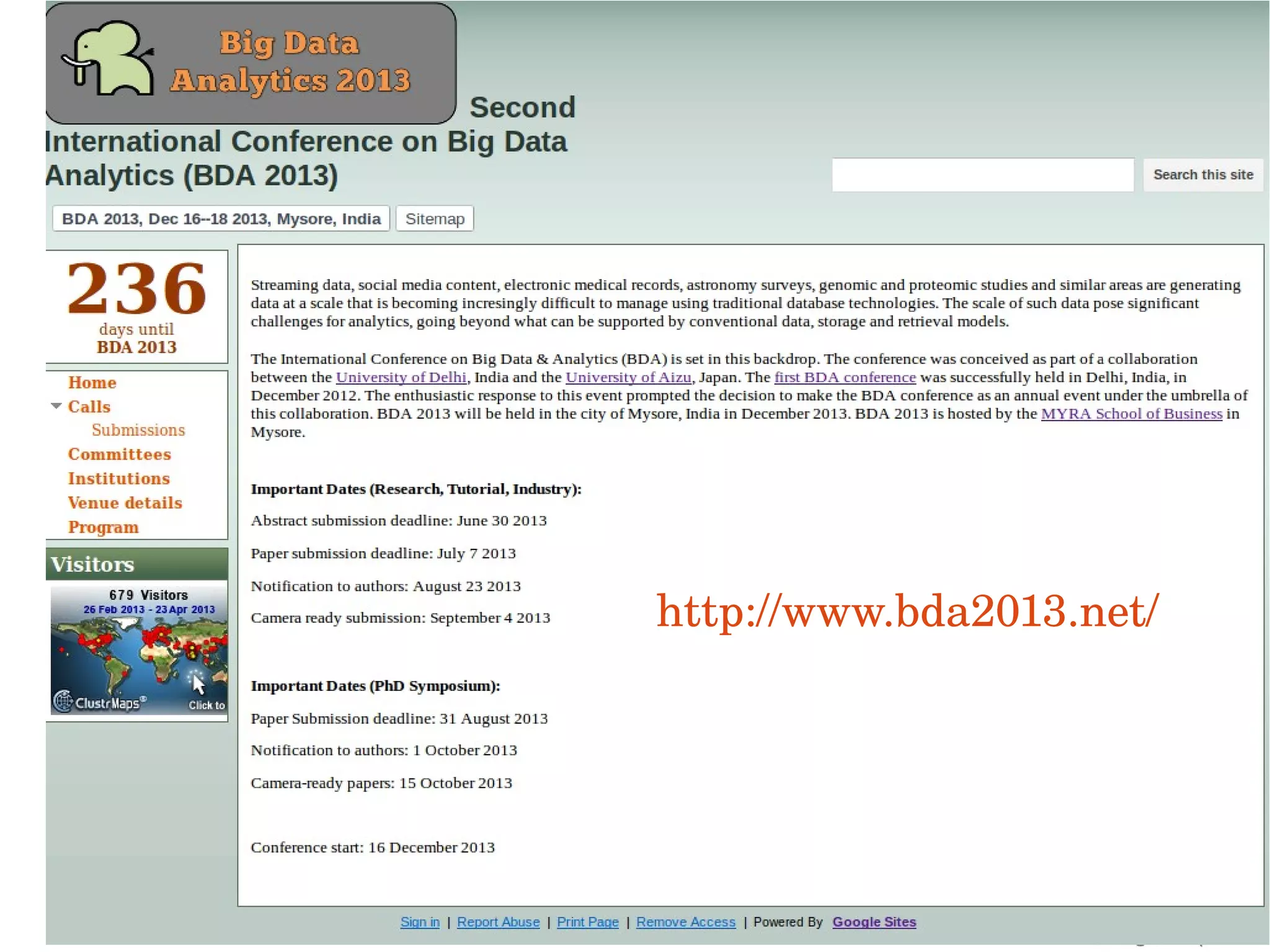Screen dimensions: 1270x952
Task: Click the Remove Access footer link
Action: tap(686, 922)
